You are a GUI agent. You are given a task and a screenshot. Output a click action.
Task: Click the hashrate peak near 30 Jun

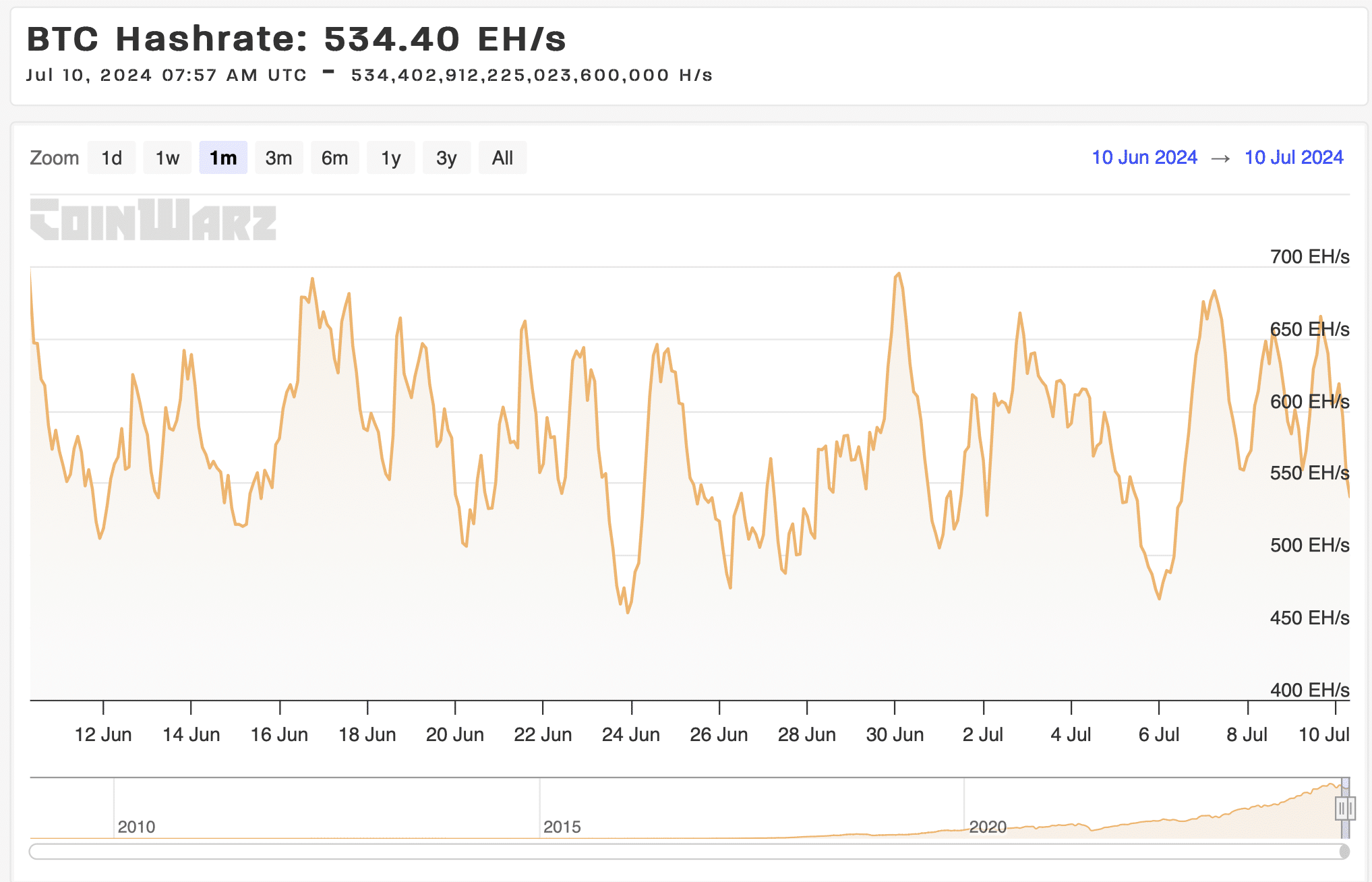tap(899, 274)
